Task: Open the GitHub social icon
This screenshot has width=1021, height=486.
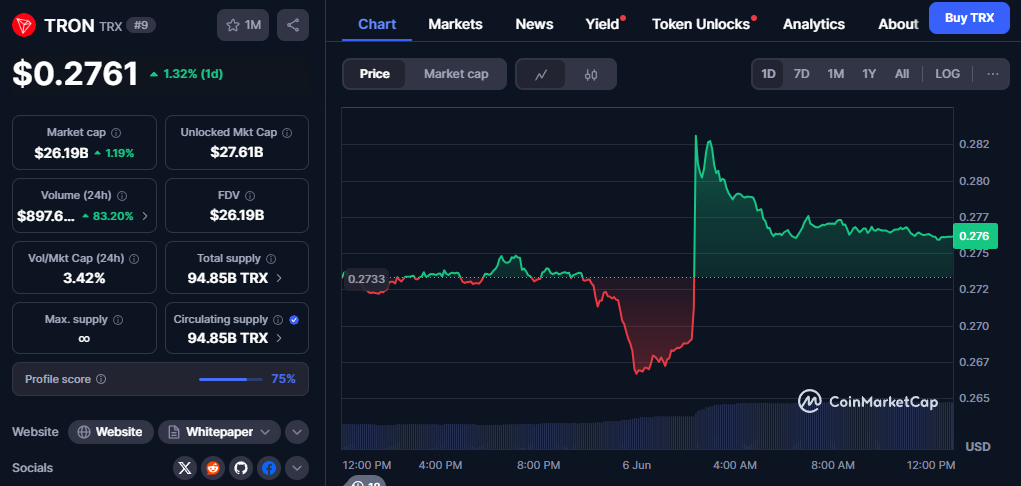Action: [x=241, y=468]
